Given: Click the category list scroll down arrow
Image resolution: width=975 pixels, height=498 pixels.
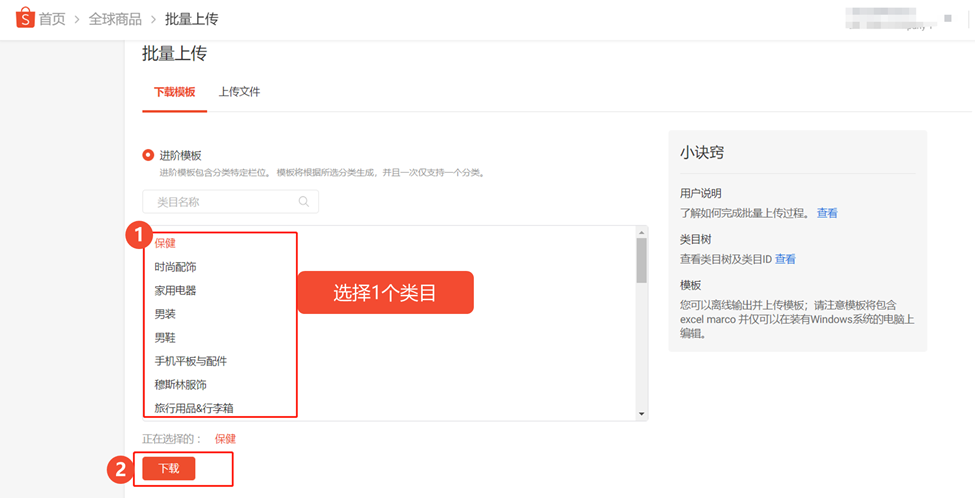Looking at the screenshot, I should coord(641,414).
